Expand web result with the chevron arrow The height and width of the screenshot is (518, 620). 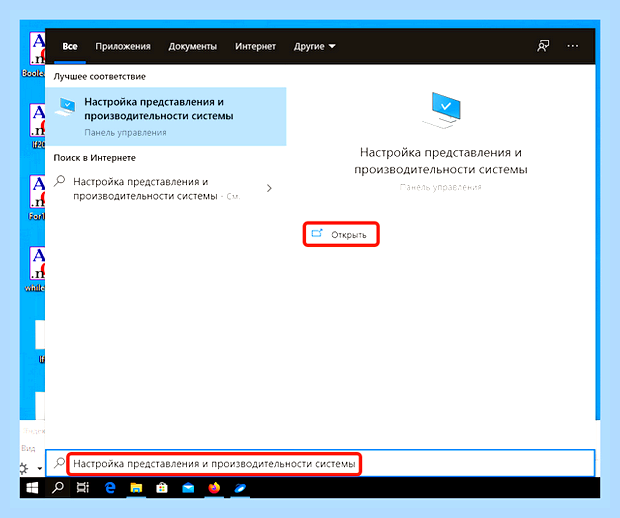tap(269, 188)
